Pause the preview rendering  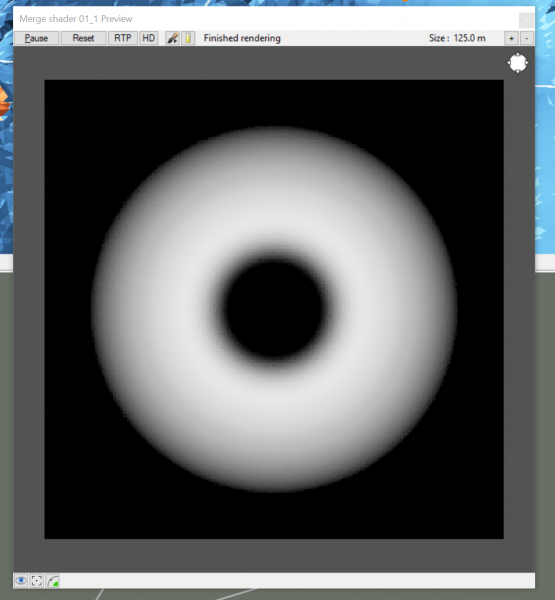[x=36, y=38]
